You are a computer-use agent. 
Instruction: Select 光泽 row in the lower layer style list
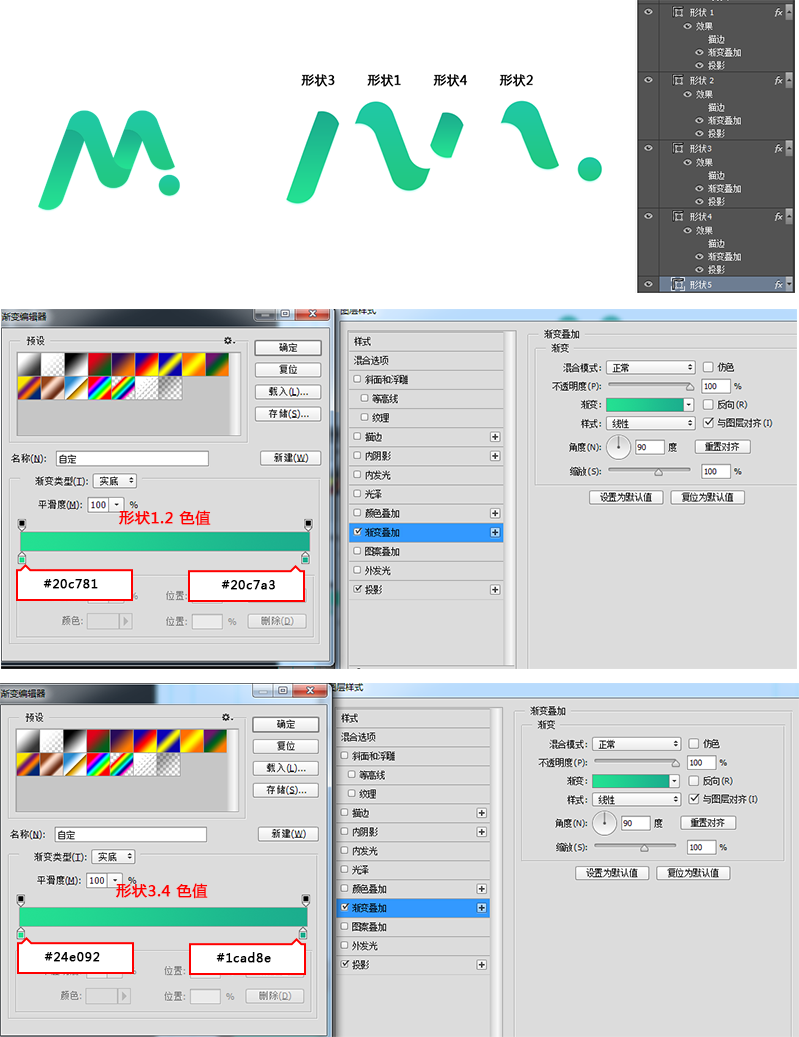pos(413,870)
